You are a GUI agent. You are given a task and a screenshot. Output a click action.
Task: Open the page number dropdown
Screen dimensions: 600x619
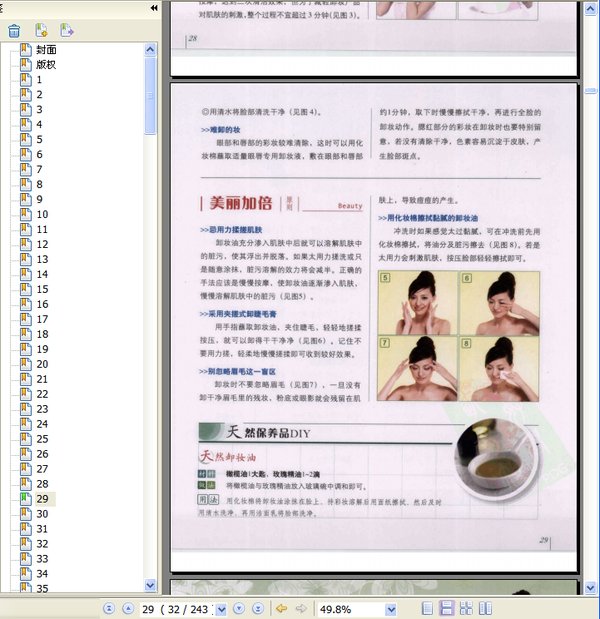[x=220, y=608]
